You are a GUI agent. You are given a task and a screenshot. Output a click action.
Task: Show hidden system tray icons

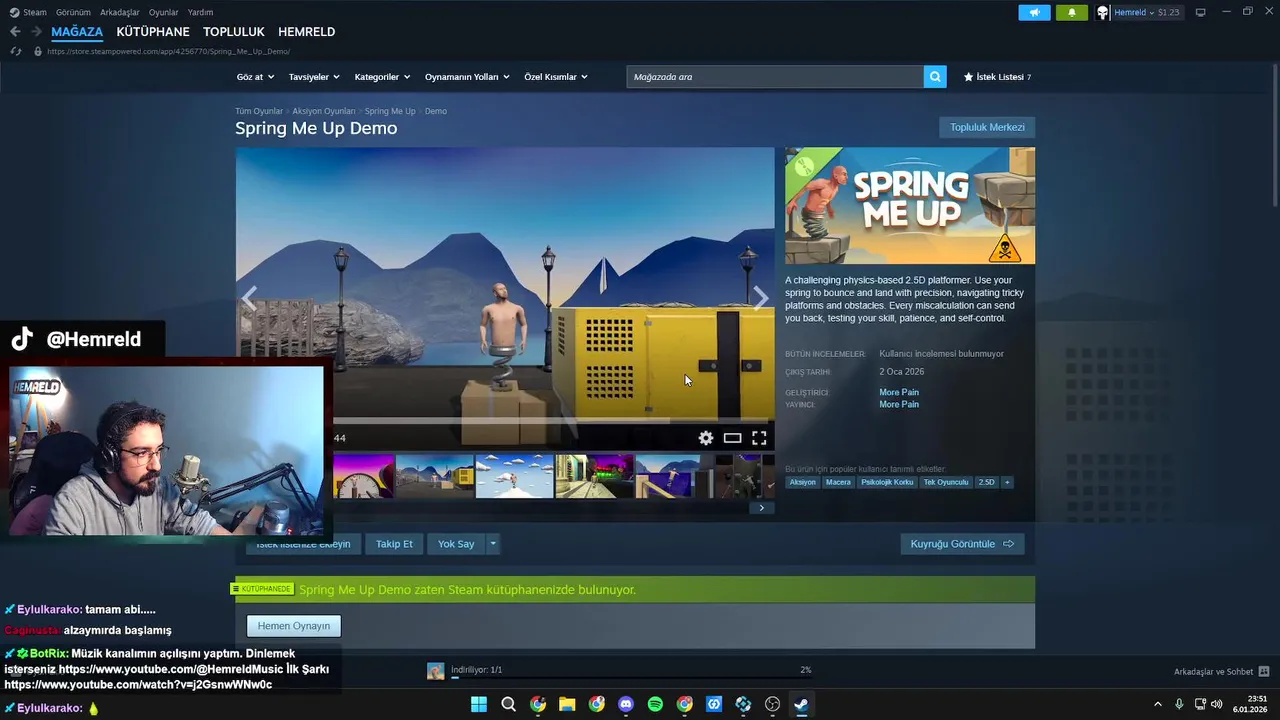[x=1158, y=704]
